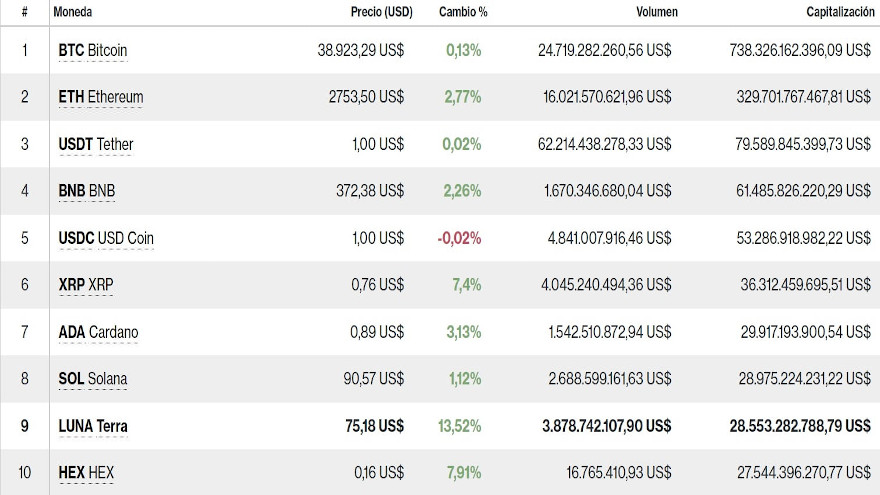Select the BNB coin link
Image resolution: width=880 pixels, height=495 pixels.
87,191
